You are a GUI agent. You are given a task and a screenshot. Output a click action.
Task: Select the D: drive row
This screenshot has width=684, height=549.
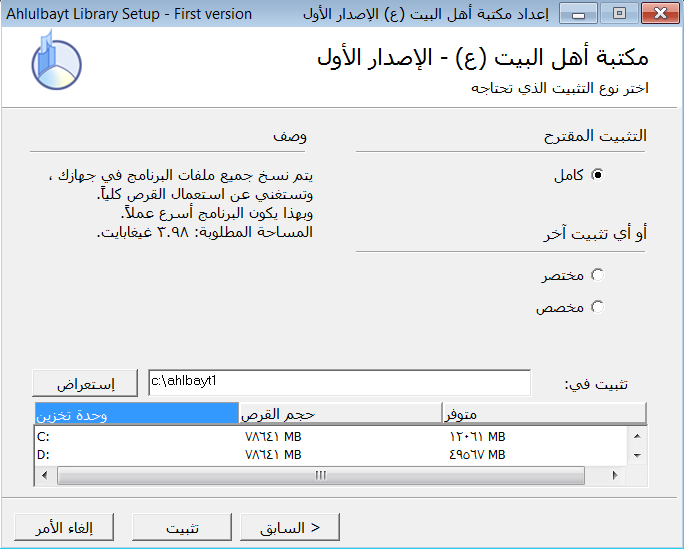coord(331,454)
